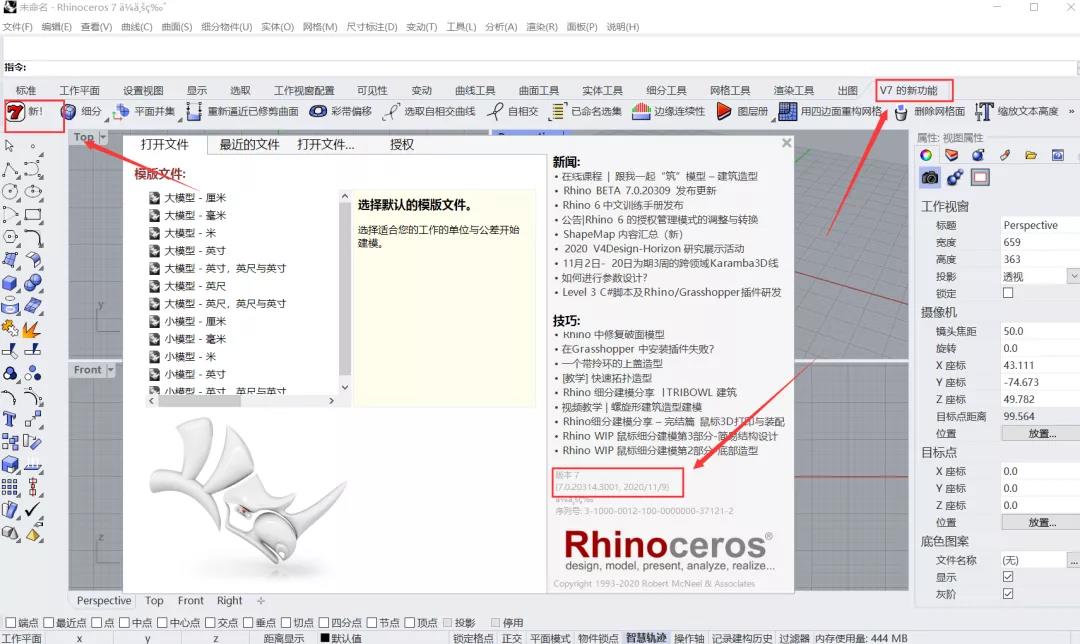Open the 曲线(C) menu
The image size is (1080, 644).
coord(136,27)
